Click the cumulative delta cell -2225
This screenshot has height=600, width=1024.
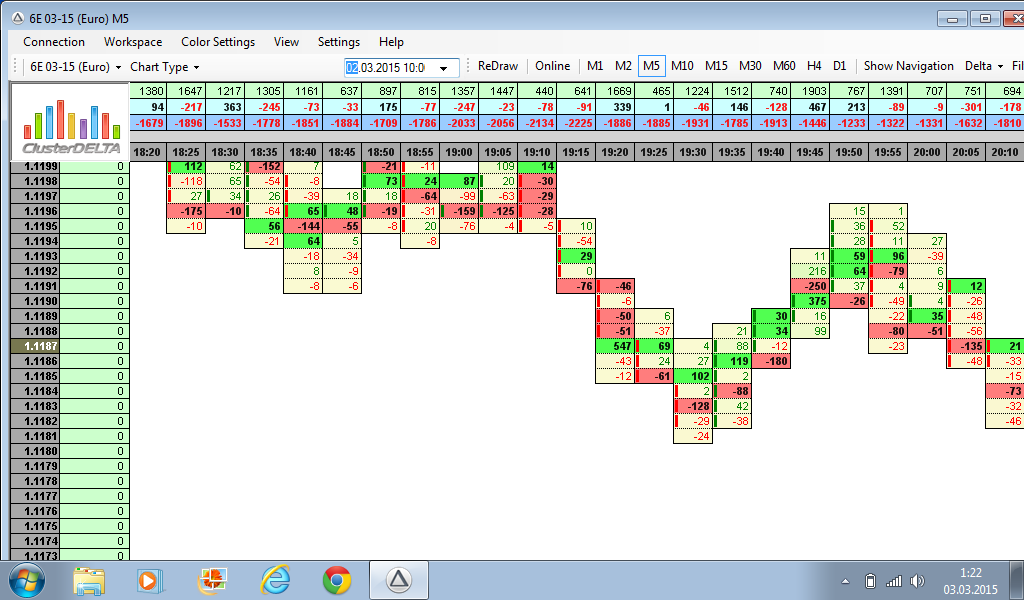(576, 123)
